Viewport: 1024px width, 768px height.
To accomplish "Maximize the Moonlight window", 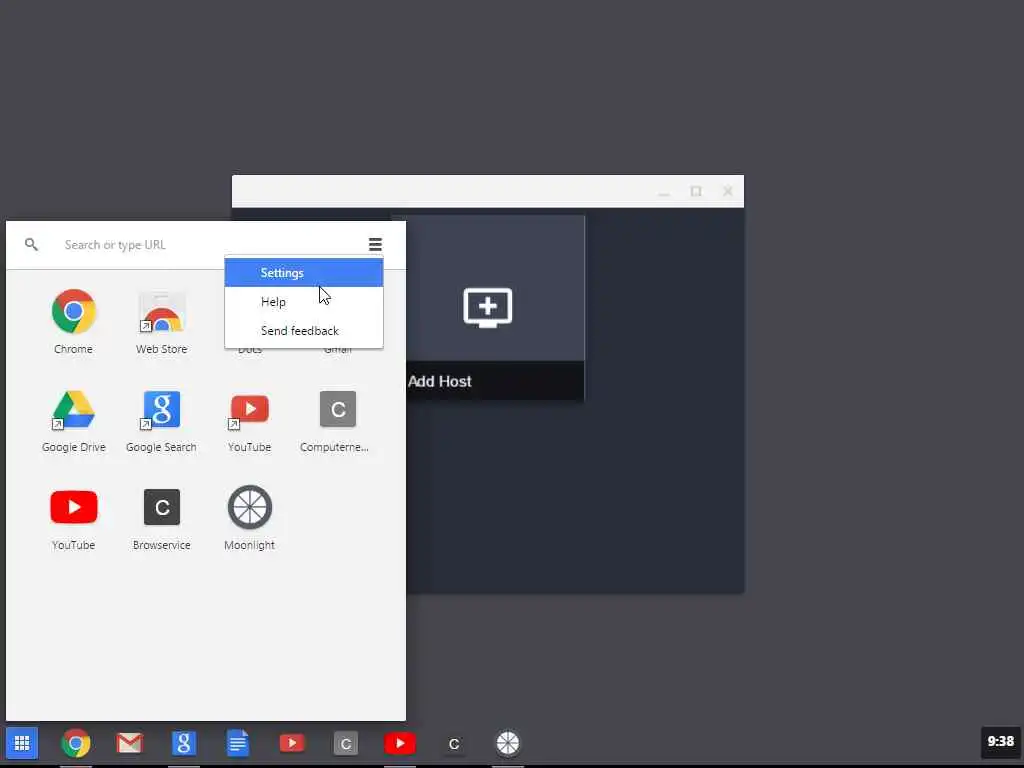I will (x=696, y=191).
